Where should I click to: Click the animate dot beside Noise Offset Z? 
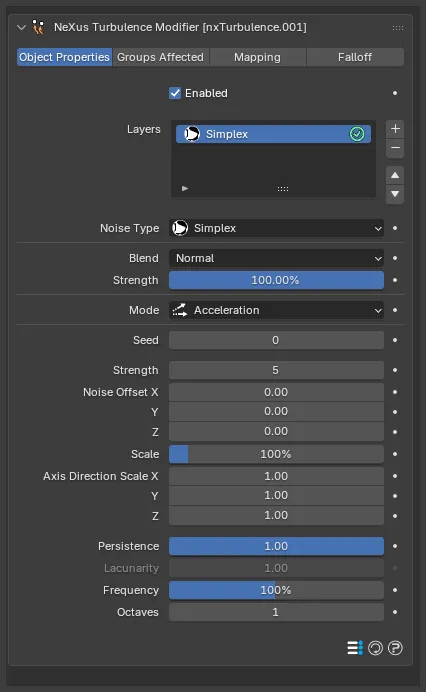pos(395,432)
